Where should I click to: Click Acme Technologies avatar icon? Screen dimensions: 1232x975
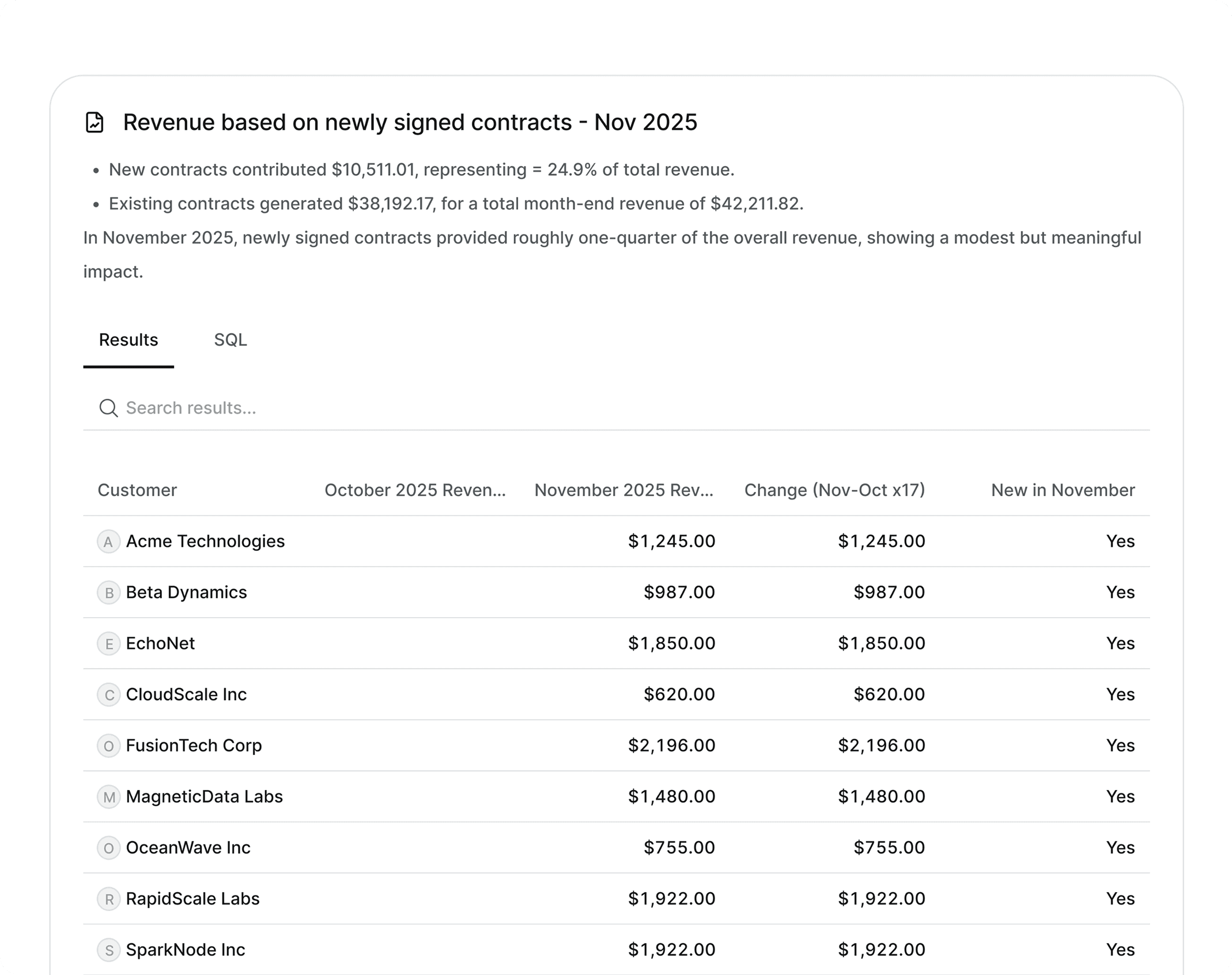pyautogui.click(x=108, y=542)
